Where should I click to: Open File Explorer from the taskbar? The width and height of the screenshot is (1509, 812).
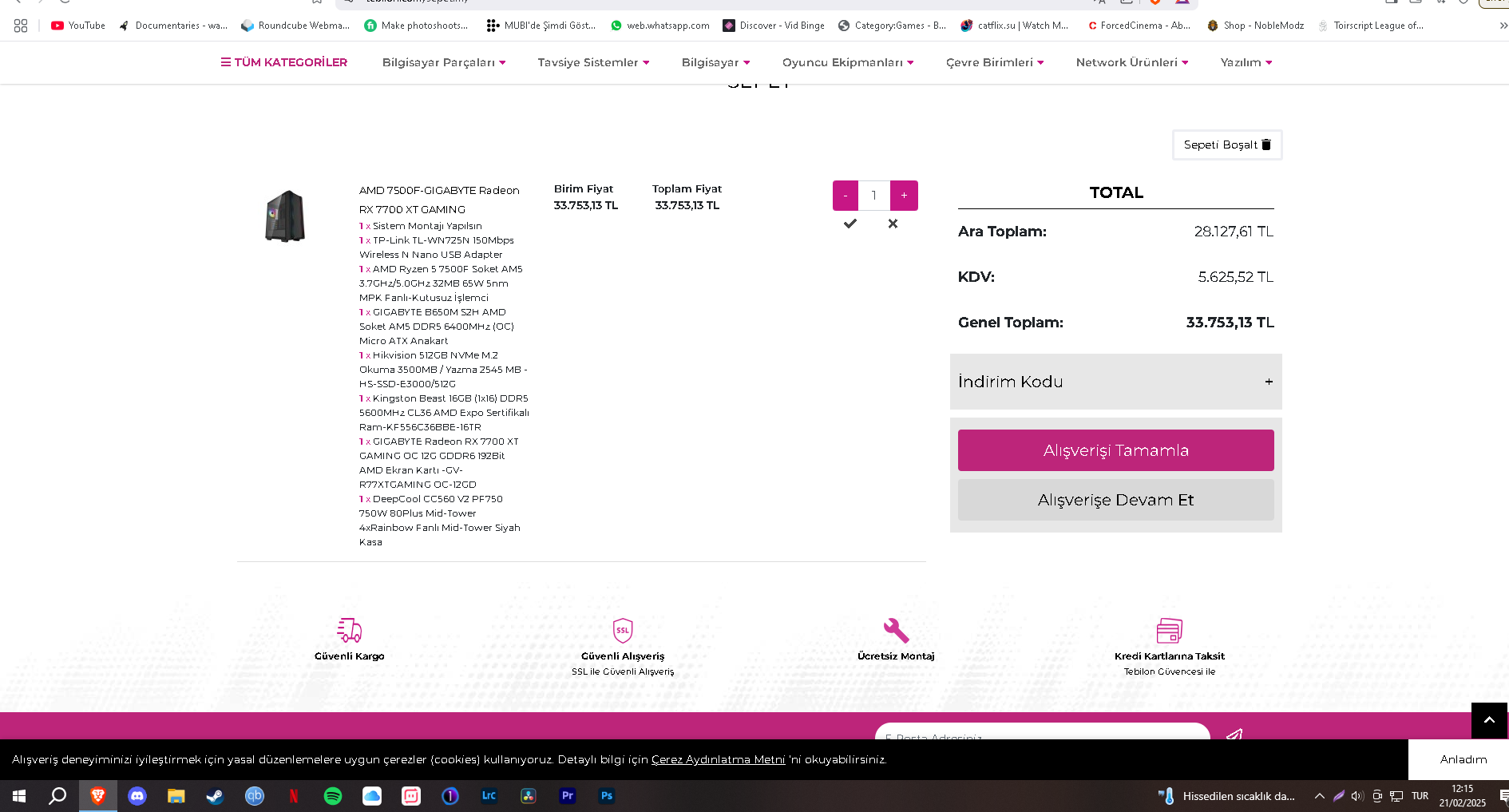point(176,796)
